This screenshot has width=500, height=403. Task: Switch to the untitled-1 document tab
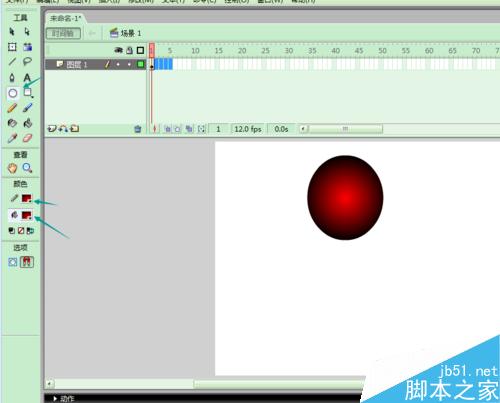[66, 18]
